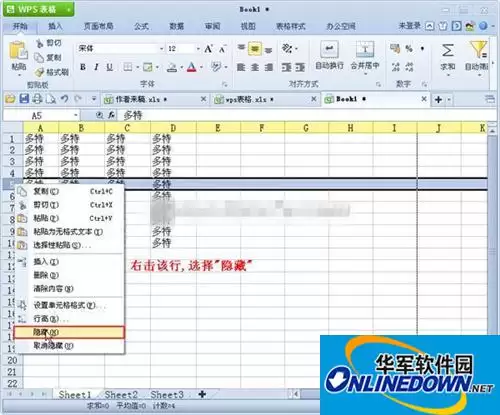
Task: Click the print preview icon
Action: (x=50, y=99)
